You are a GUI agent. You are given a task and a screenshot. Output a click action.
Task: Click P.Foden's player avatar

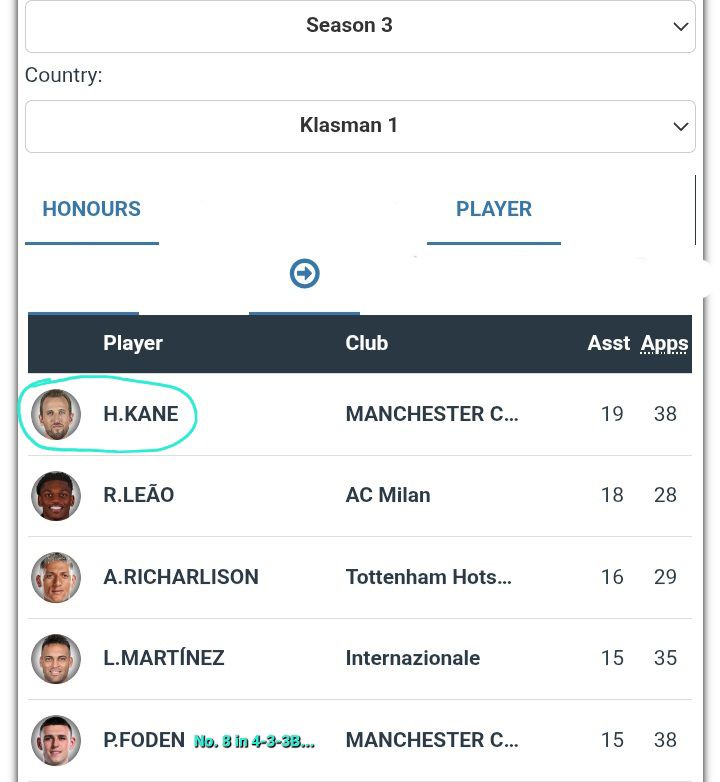pos(56,740)
